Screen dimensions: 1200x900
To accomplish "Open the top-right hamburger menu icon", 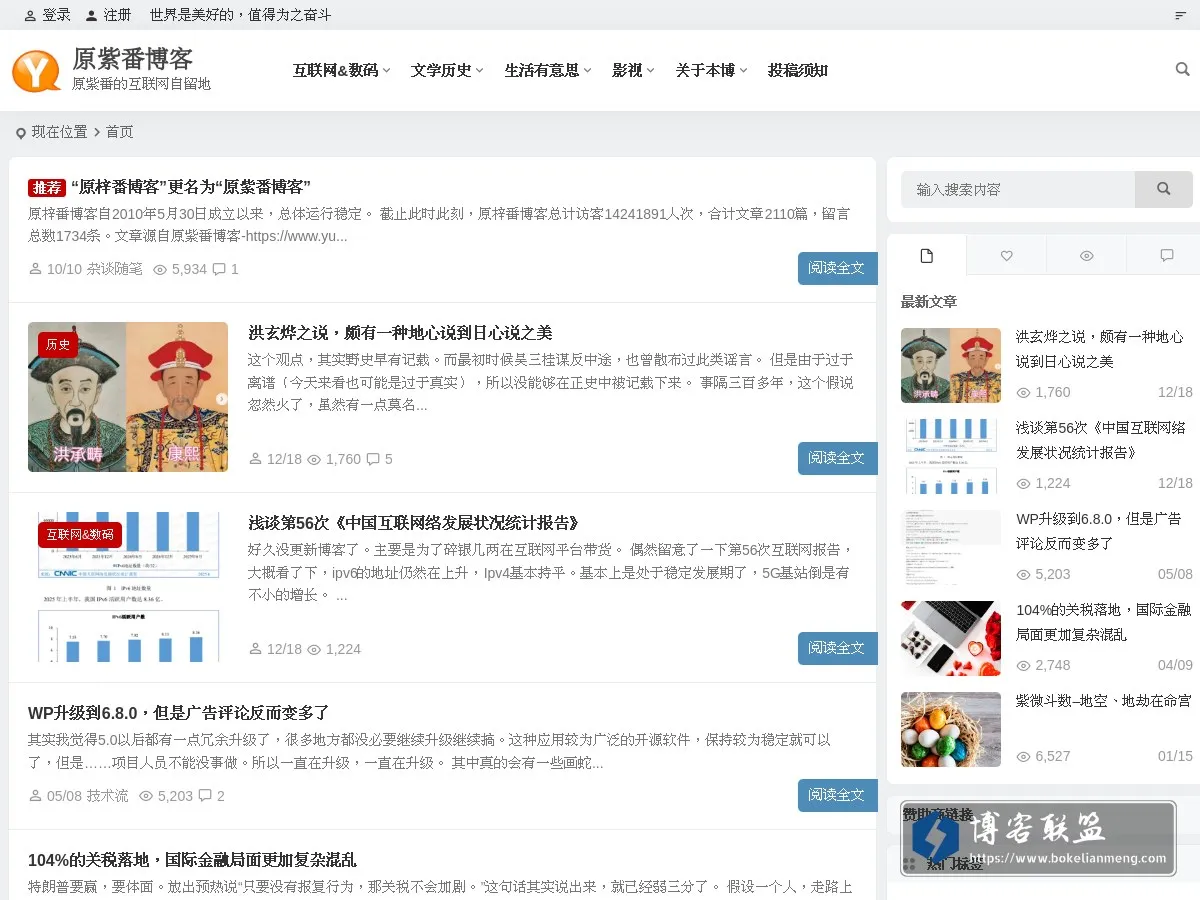I will (x=1180, y=16).
